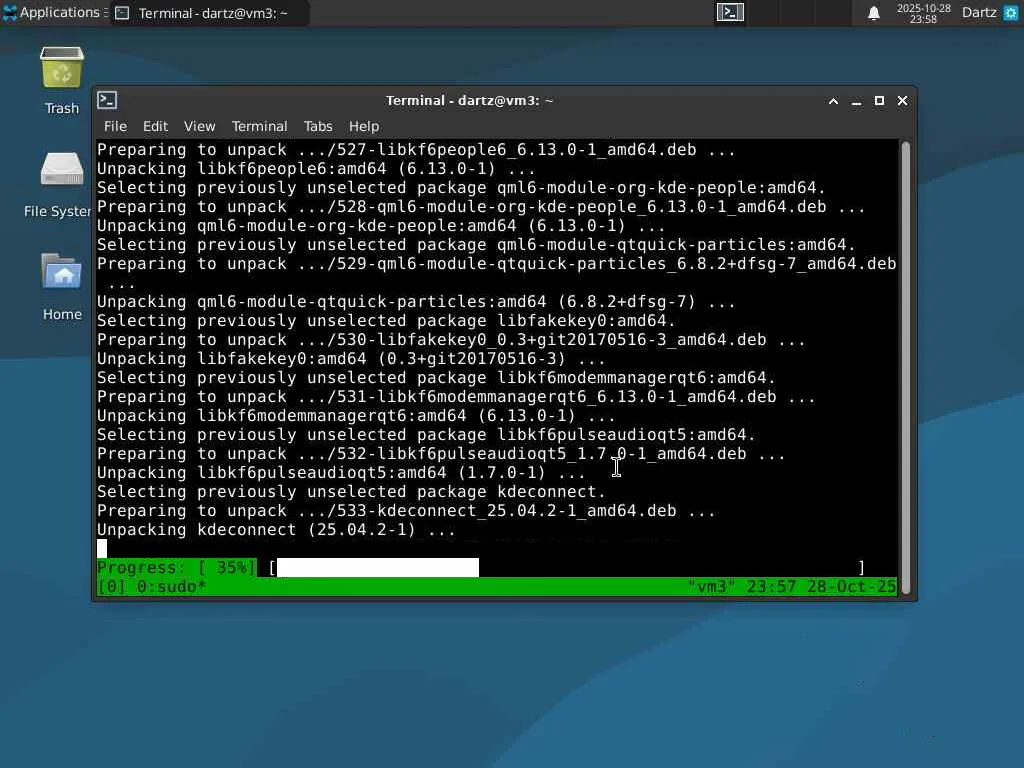Open the Terminal menu

[x=259, y=126]
